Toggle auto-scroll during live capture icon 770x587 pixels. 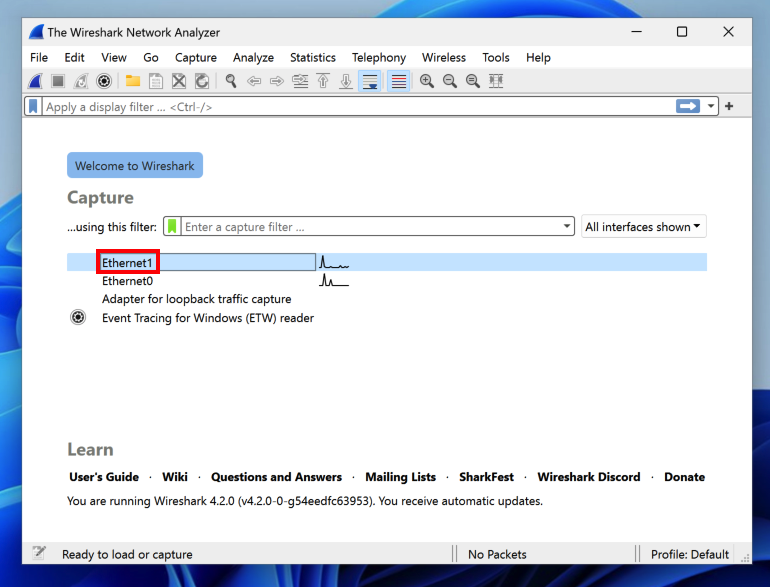370,81
